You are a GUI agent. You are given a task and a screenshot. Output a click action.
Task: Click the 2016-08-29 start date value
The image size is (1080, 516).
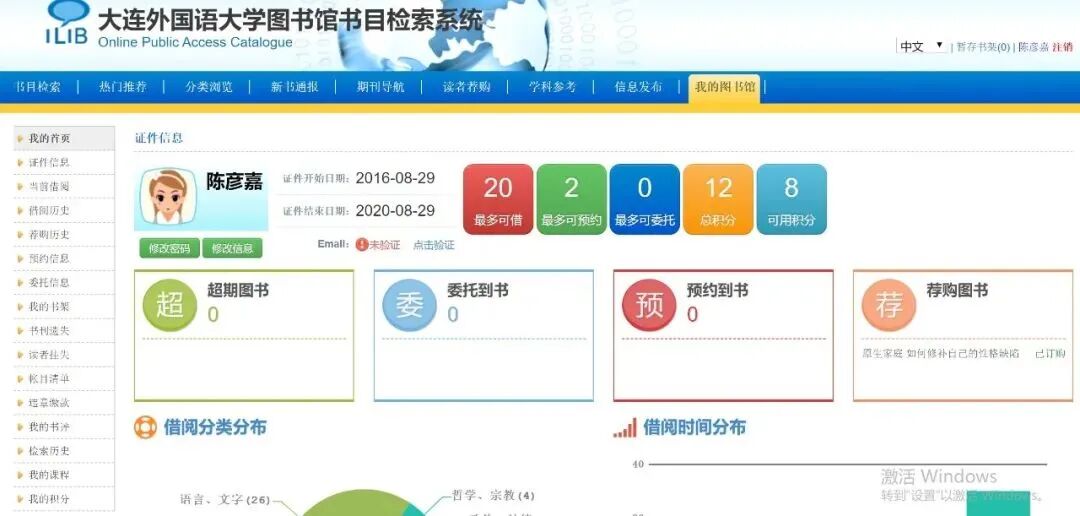click(395, 178)
